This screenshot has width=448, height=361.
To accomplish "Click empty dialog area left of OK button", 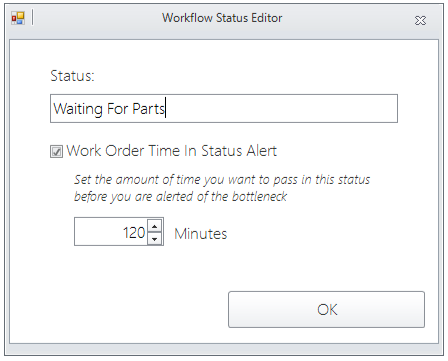I will coord(118,310).
